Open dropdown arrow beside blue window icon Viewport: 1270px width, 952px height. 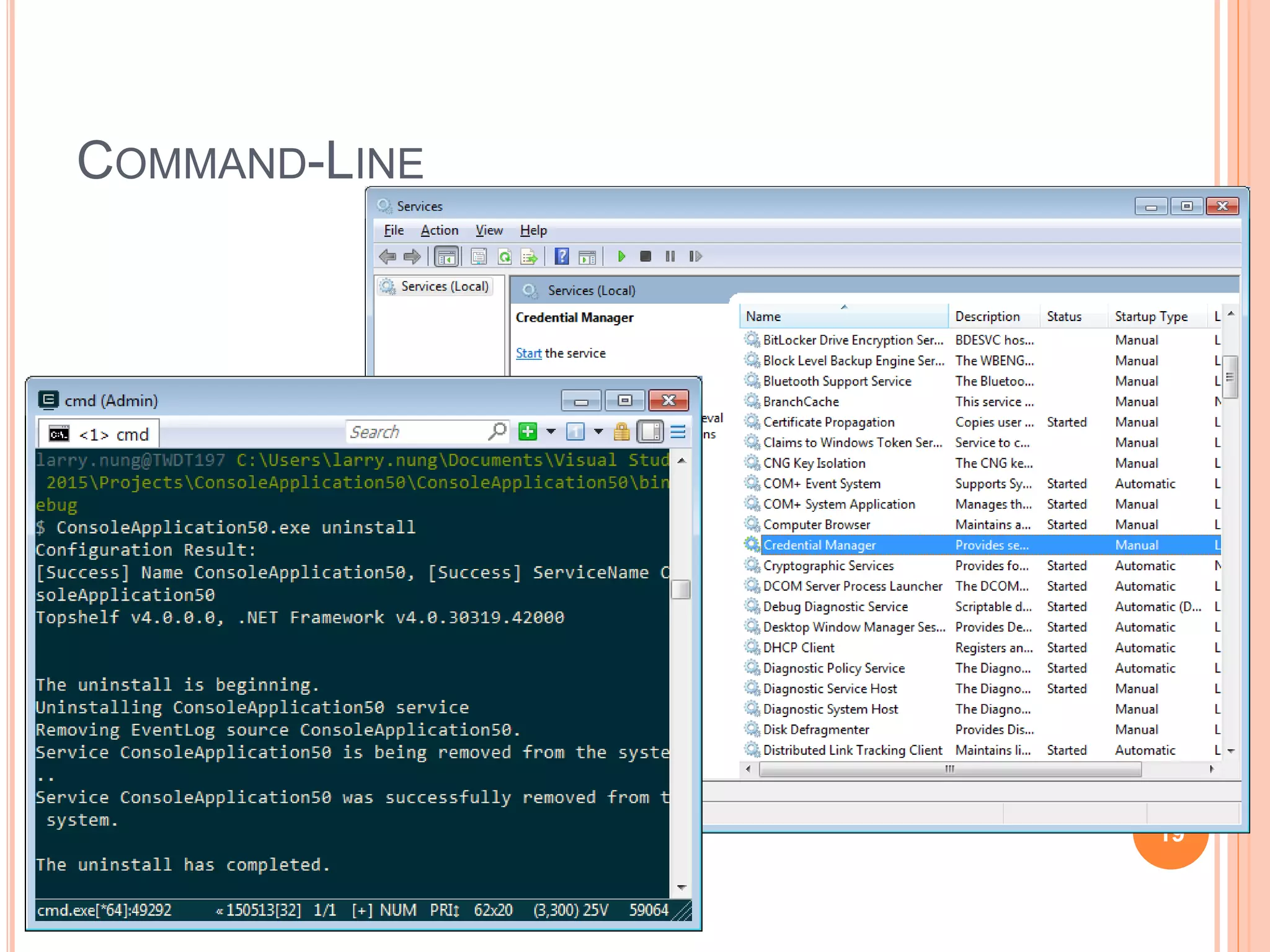pos(598,431)
